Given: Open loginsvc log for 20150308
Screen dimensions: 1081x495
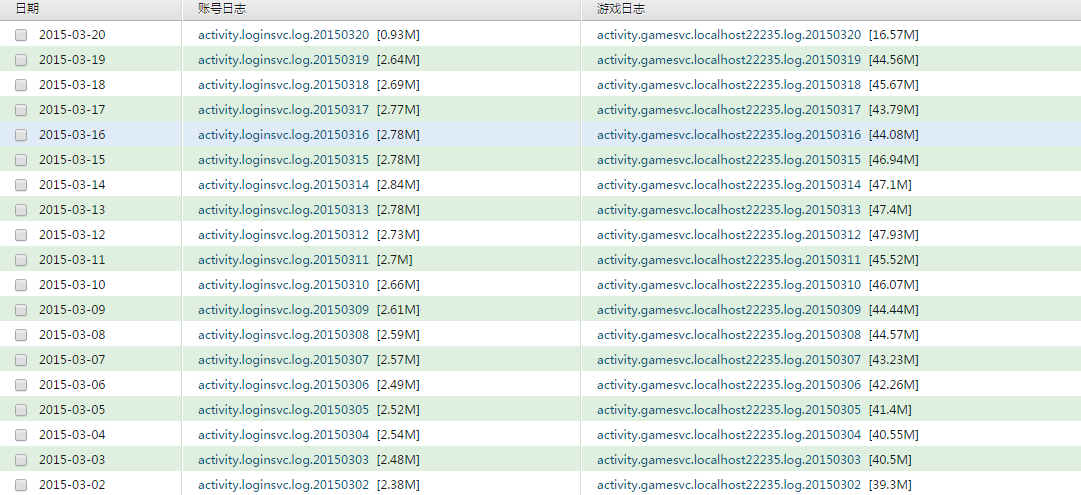Looking at the screenshot, I should [283, 334].
